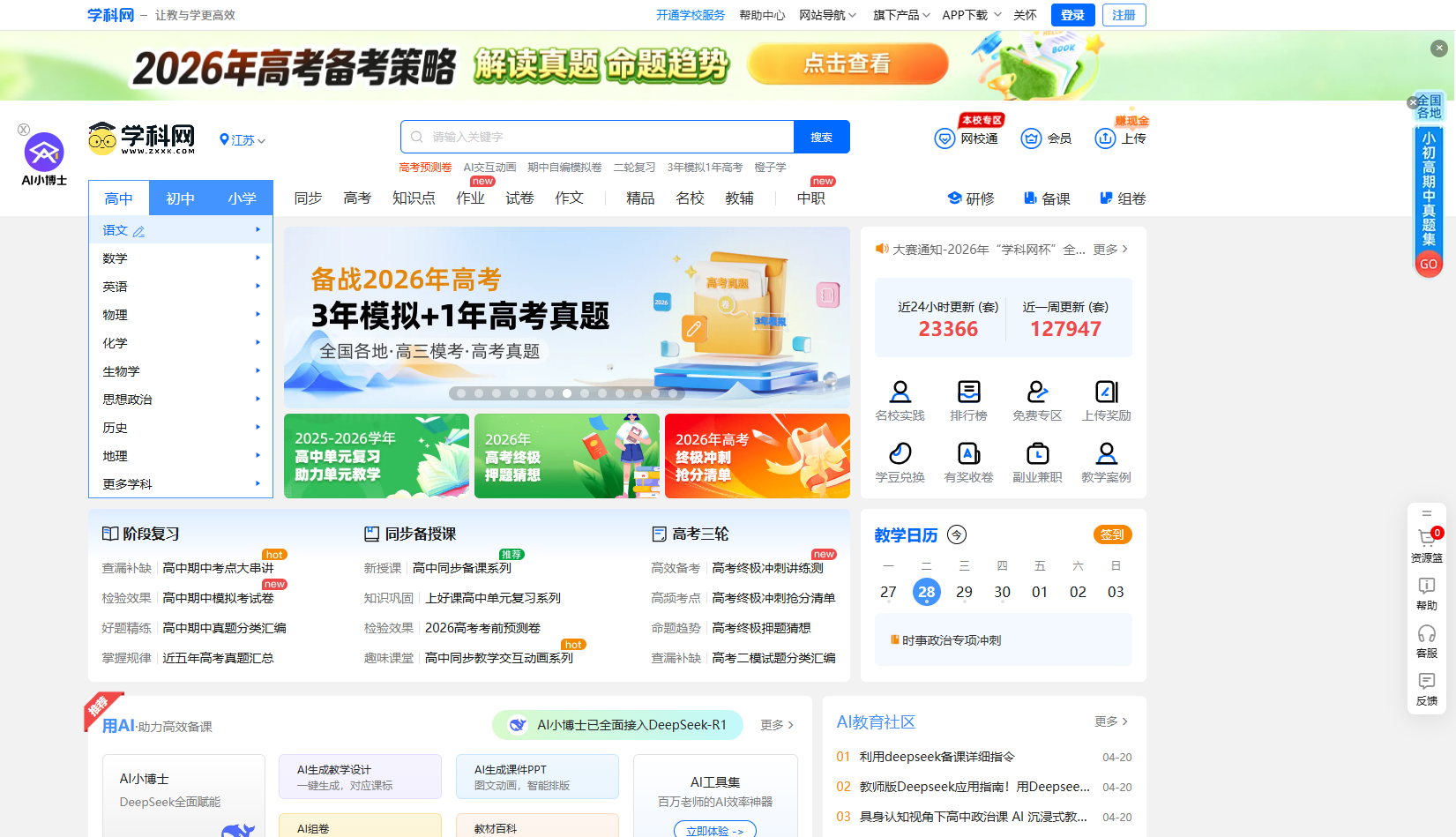Select 高考 in the navigation menu
Image resolution: width=1456 pixels, height=837 pixels.
[357, 198]
